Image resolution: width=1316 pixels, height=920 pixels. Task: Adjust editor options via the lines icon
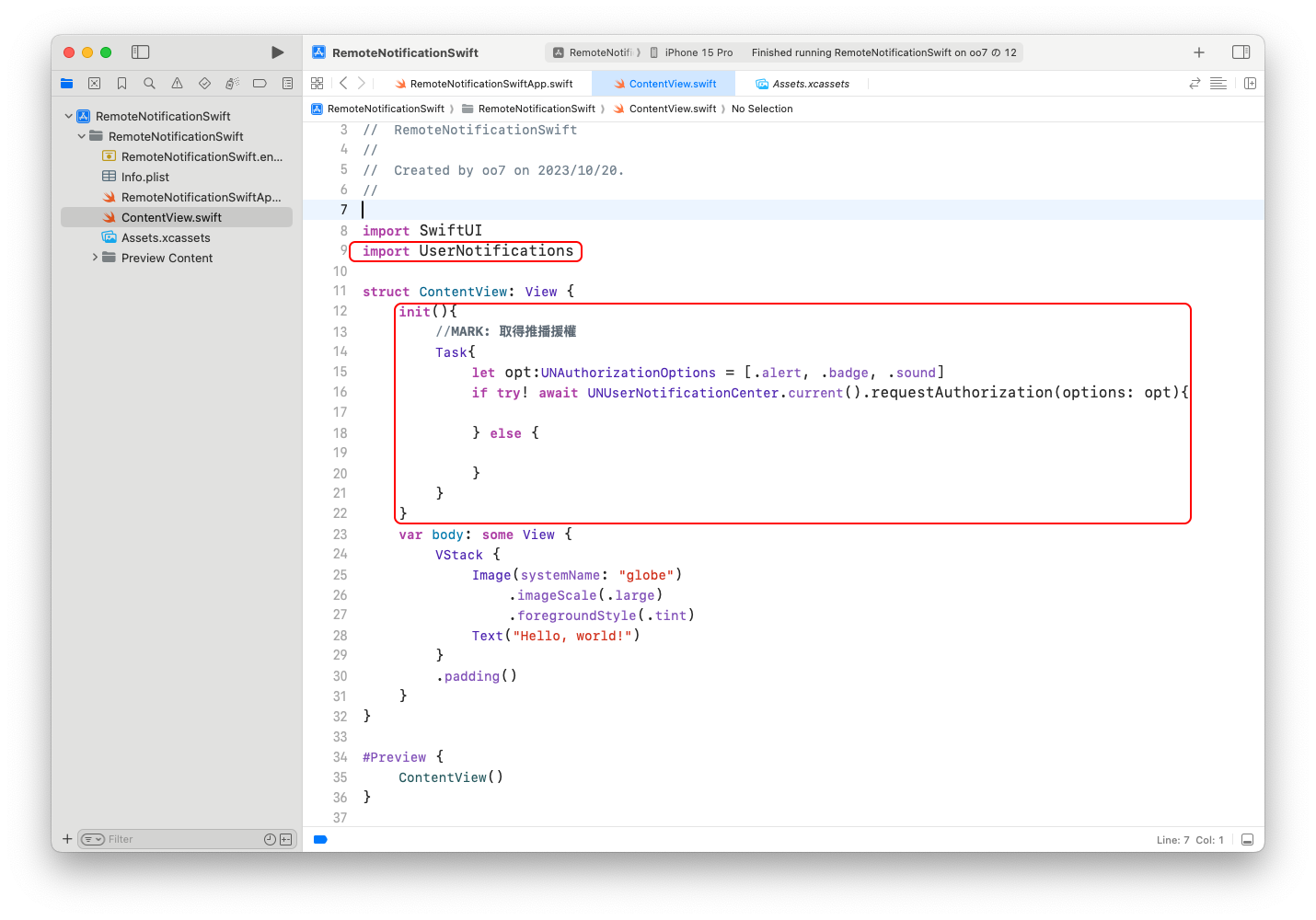point(1218,84)
